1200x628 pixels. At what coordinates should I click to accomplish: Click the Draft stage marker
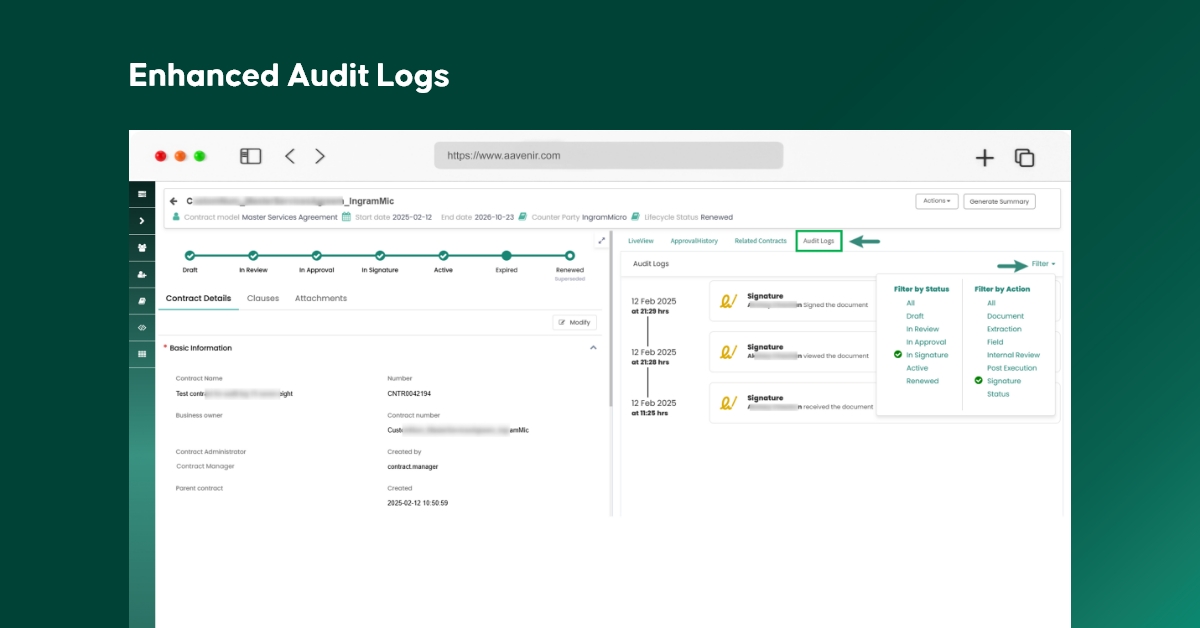190,256
